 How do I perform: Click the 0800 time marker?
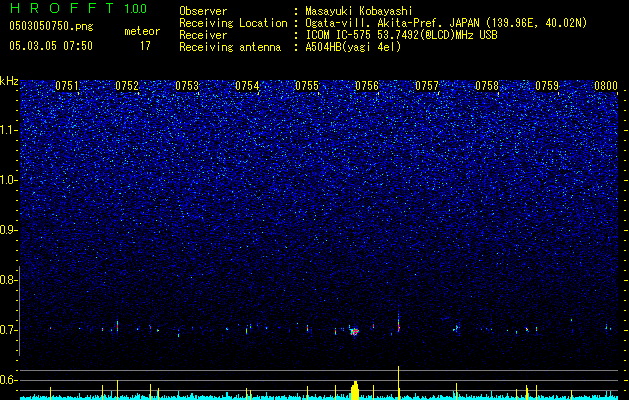pyautogui.click(x=606, y=86)
